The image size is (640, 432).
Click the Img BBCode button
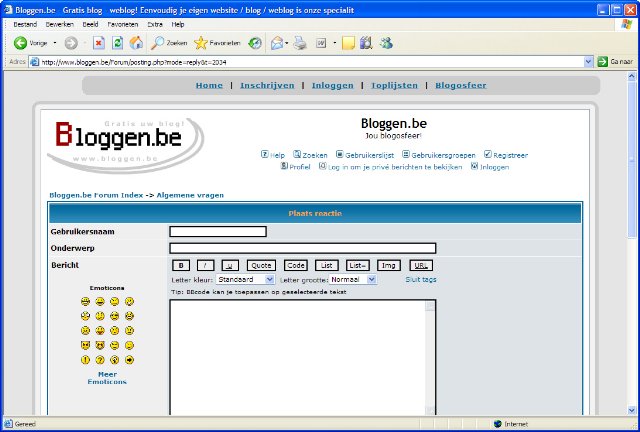tap(388, 265)
